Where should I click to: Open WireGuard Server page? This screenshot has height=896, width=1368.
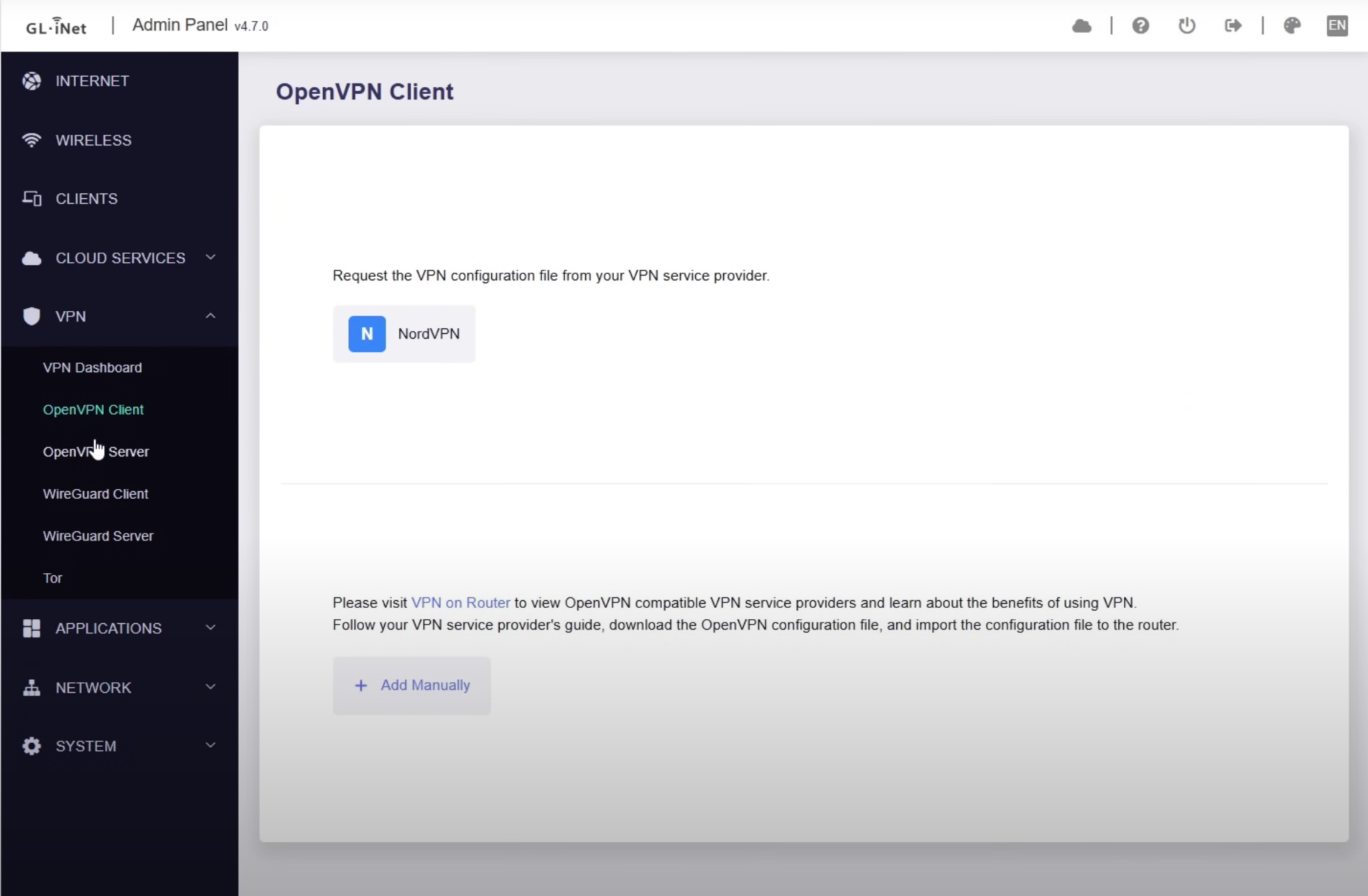point(98,536)
